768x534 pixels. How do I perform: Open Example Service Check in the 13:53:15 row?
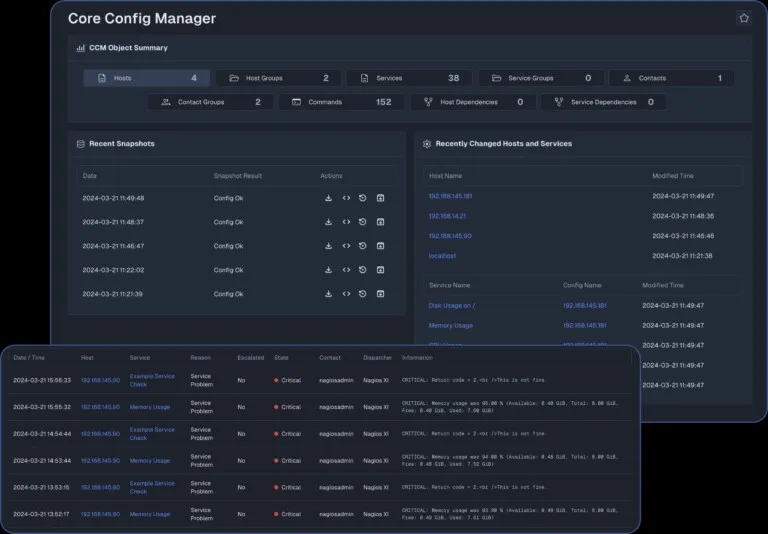152,487
